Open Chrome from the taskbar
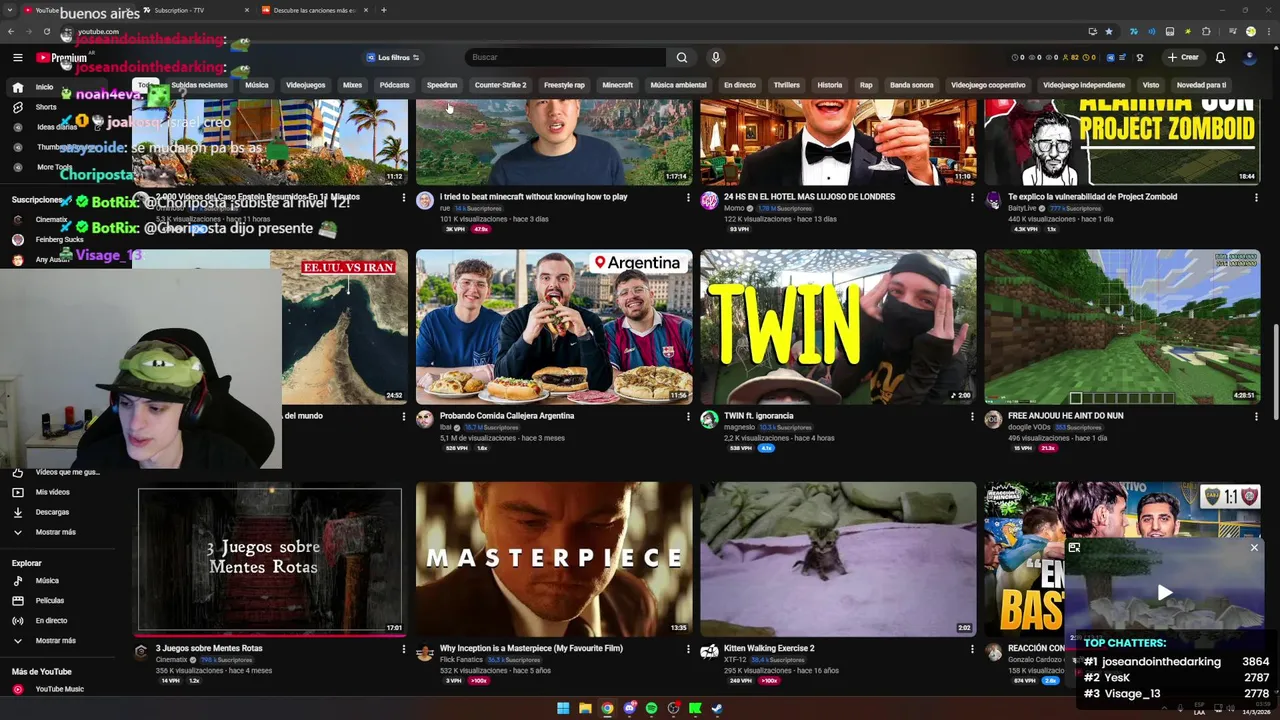 607,708
